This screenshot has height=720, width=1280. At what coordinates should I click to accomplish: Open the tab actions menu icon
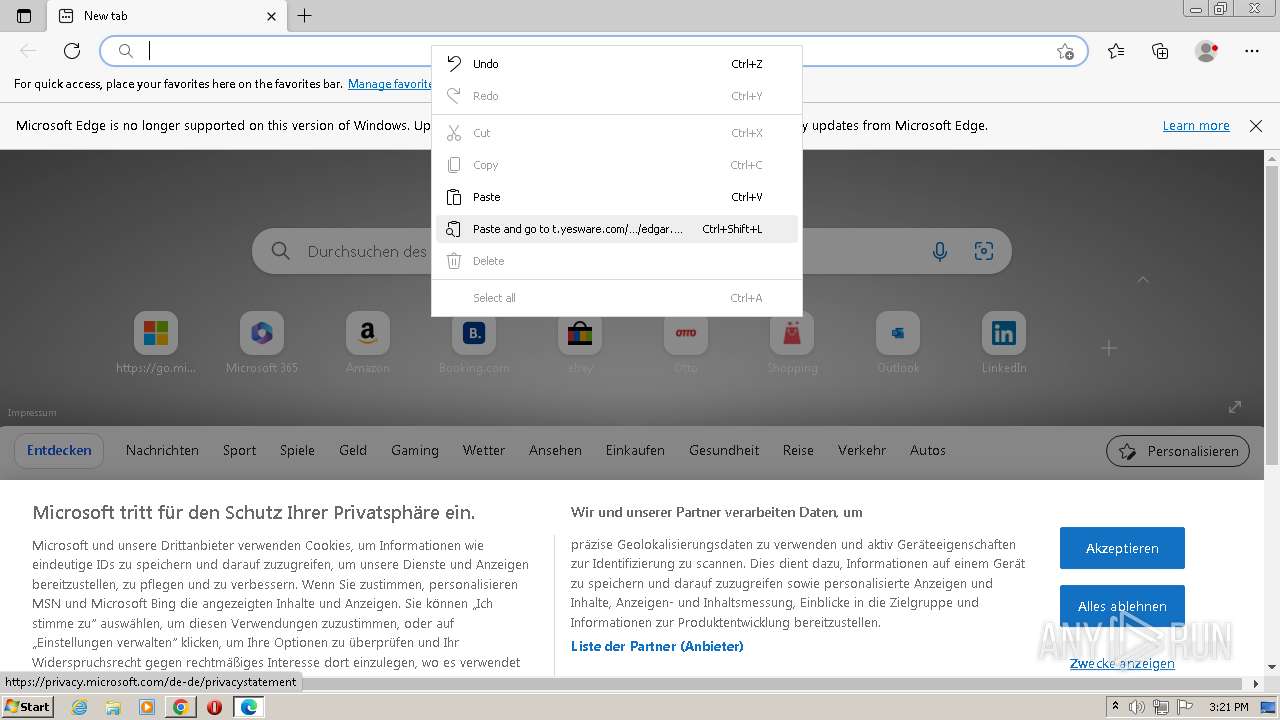click(24, 16)
